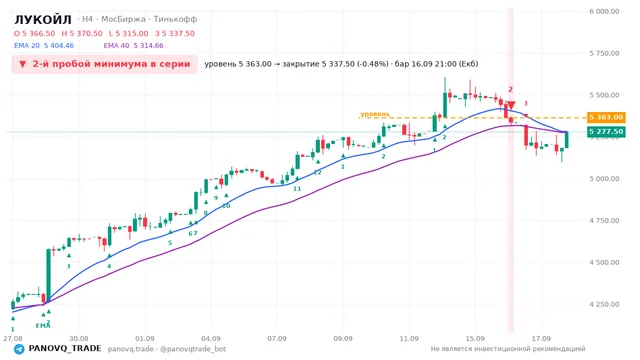Image resolution: width=640 pixels, height=360 pixels.
Task: Click the EMA 20 5 404.46 legend
Action: pyautogui.click(x=44, y=45)
